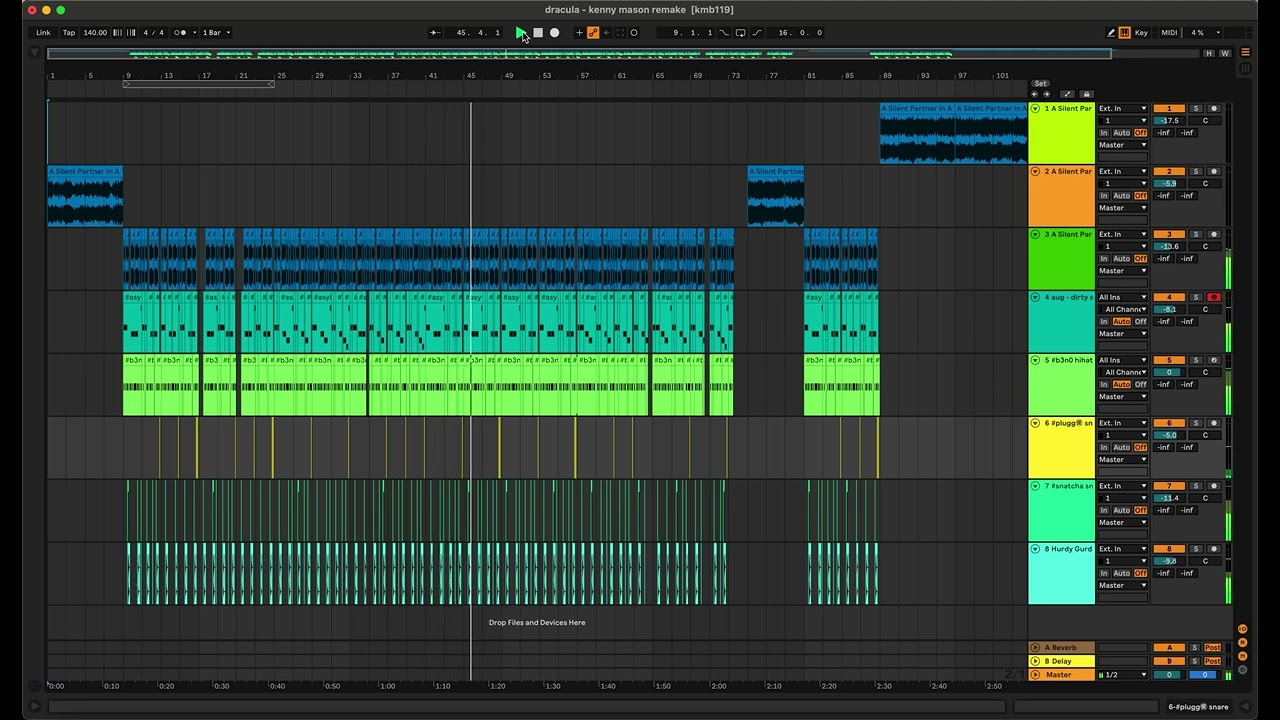Click the Tap tempo button
The image size is (1280, 720).
pos(69,33)
